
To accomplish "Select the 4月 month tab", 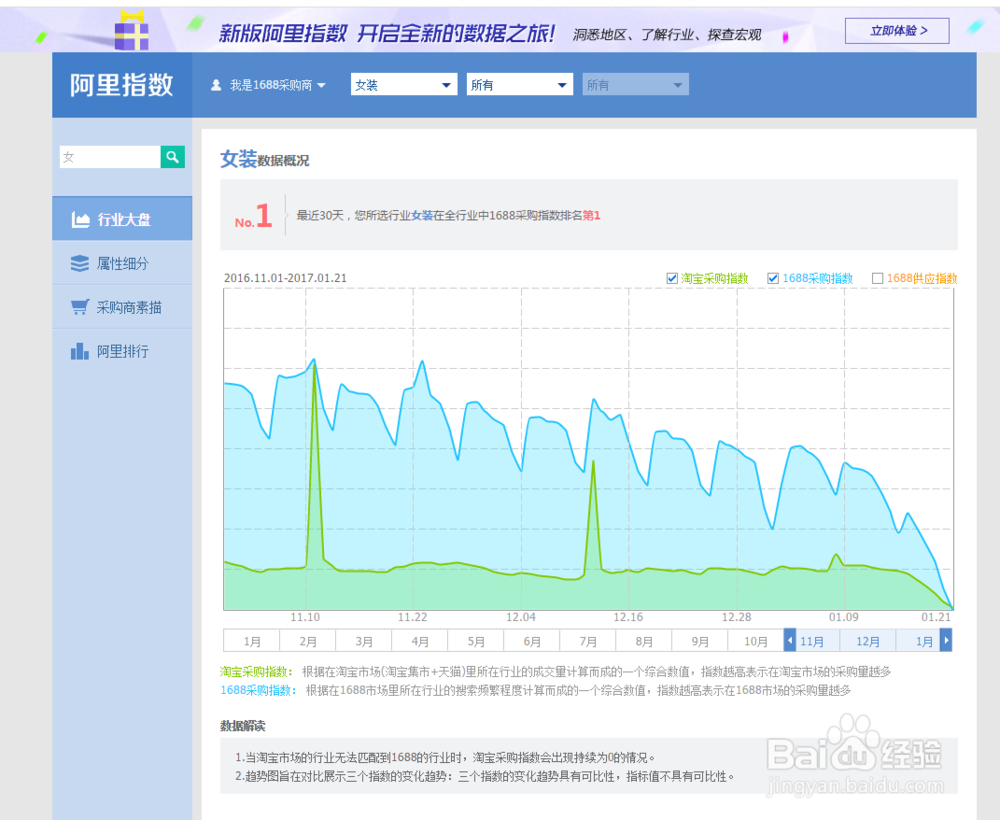I will [x=420, y=641].
